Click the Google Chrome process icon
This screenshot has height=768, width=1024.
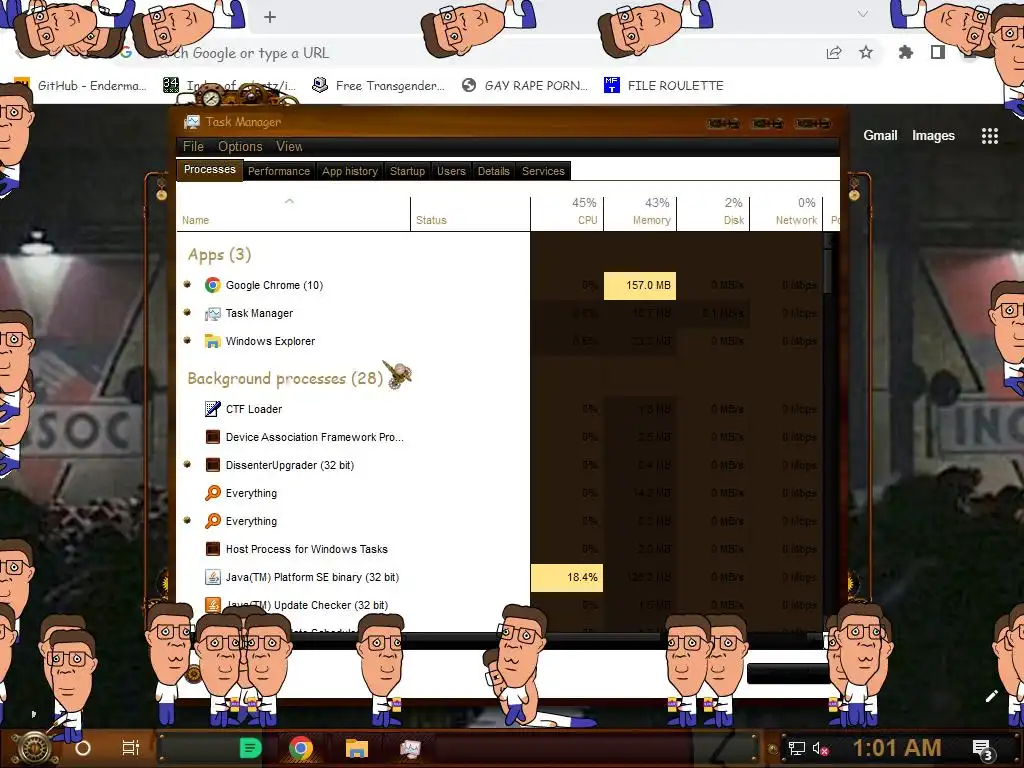(212, 285)
